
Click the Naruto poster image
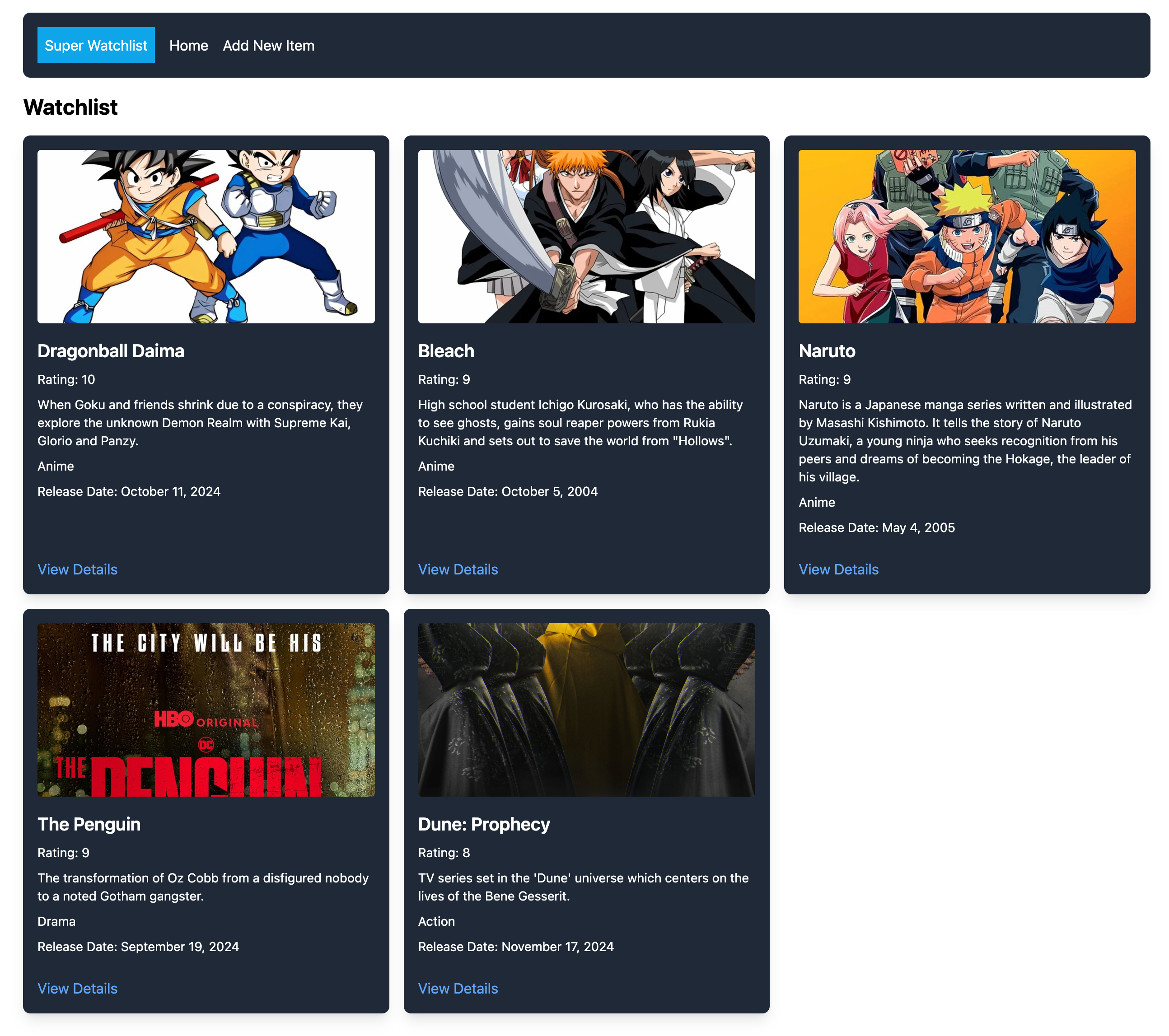[967, 234]
